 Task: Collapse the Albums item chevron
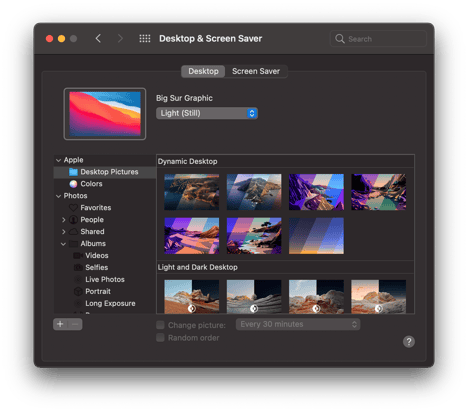63,244
